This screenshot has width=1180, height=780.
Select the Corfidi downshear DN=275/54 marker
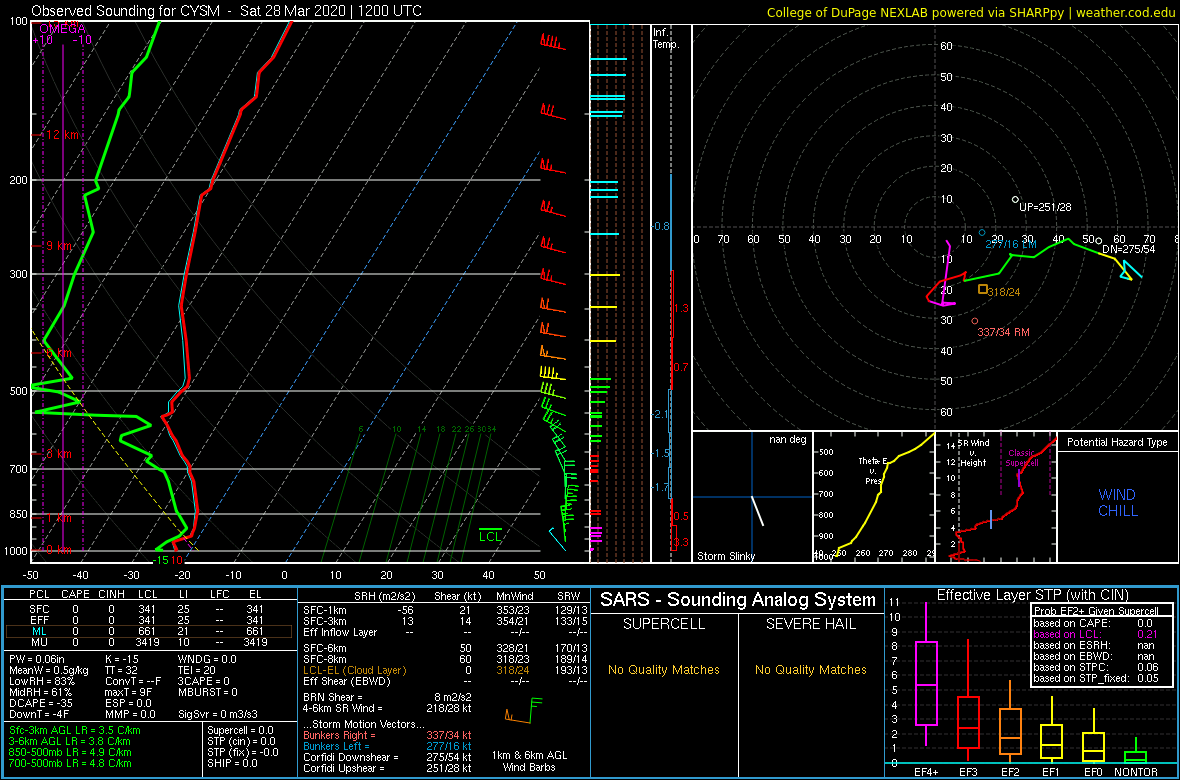click(x=1099, y=241)
